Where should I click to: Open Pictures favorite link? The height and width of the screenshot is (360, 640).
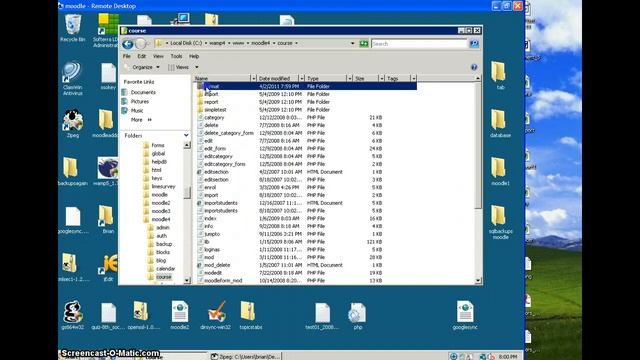pyautogui.click(x=140, y=102)
